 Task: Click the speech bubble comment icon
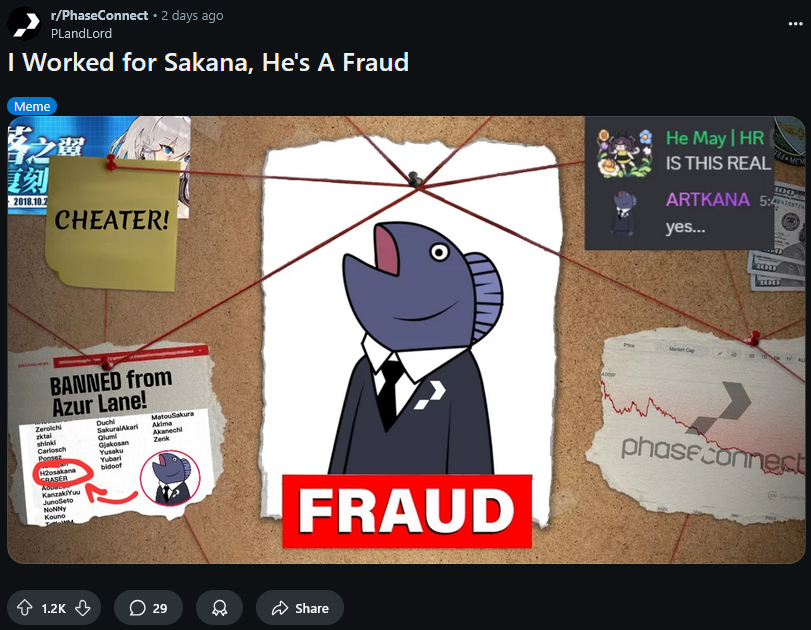(137, 608)
